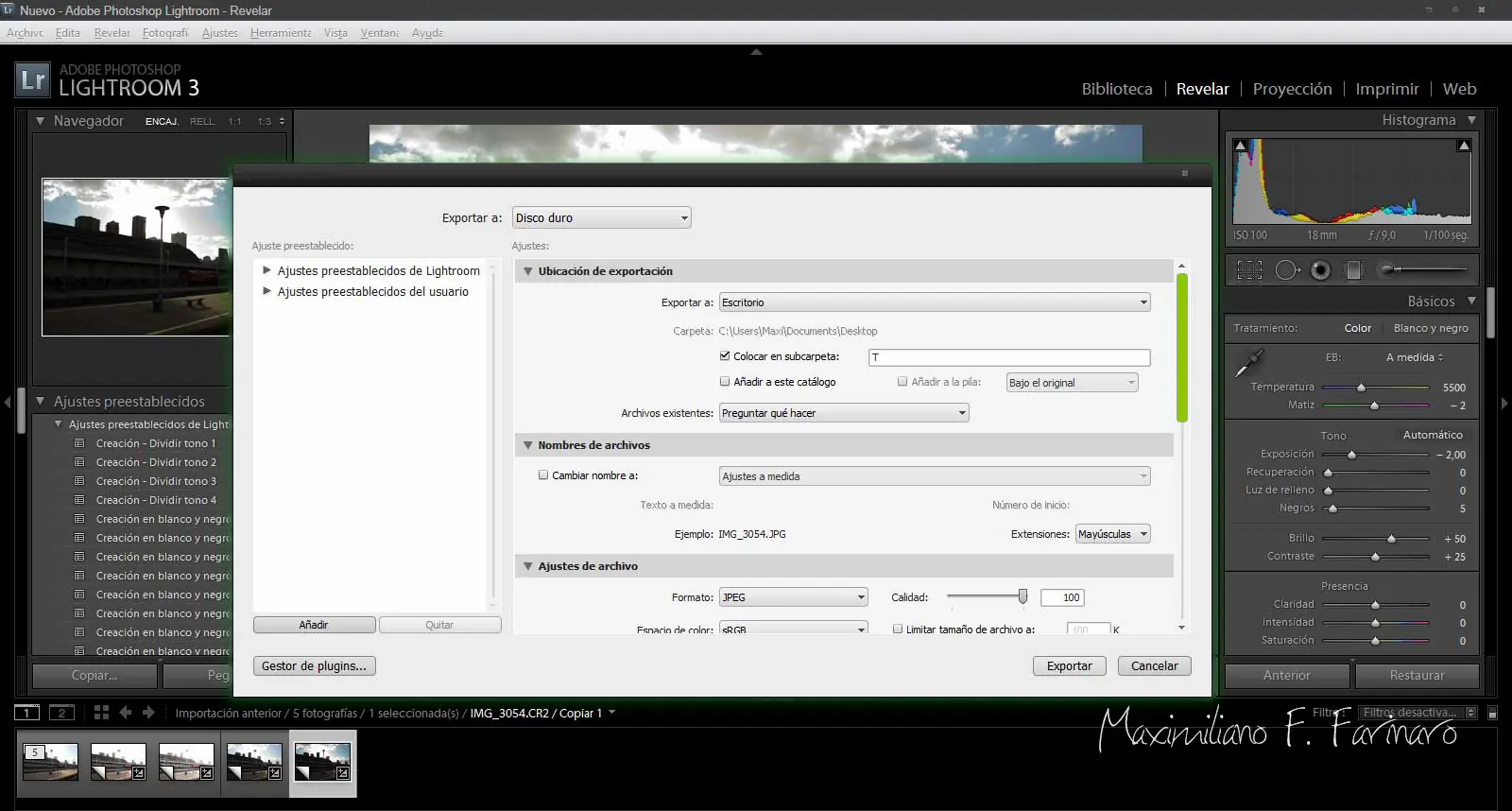Collapse 'Nombres de archivos' section
Screen dimensions: 1512x811
pyautogui.click(x=528, y=445)
